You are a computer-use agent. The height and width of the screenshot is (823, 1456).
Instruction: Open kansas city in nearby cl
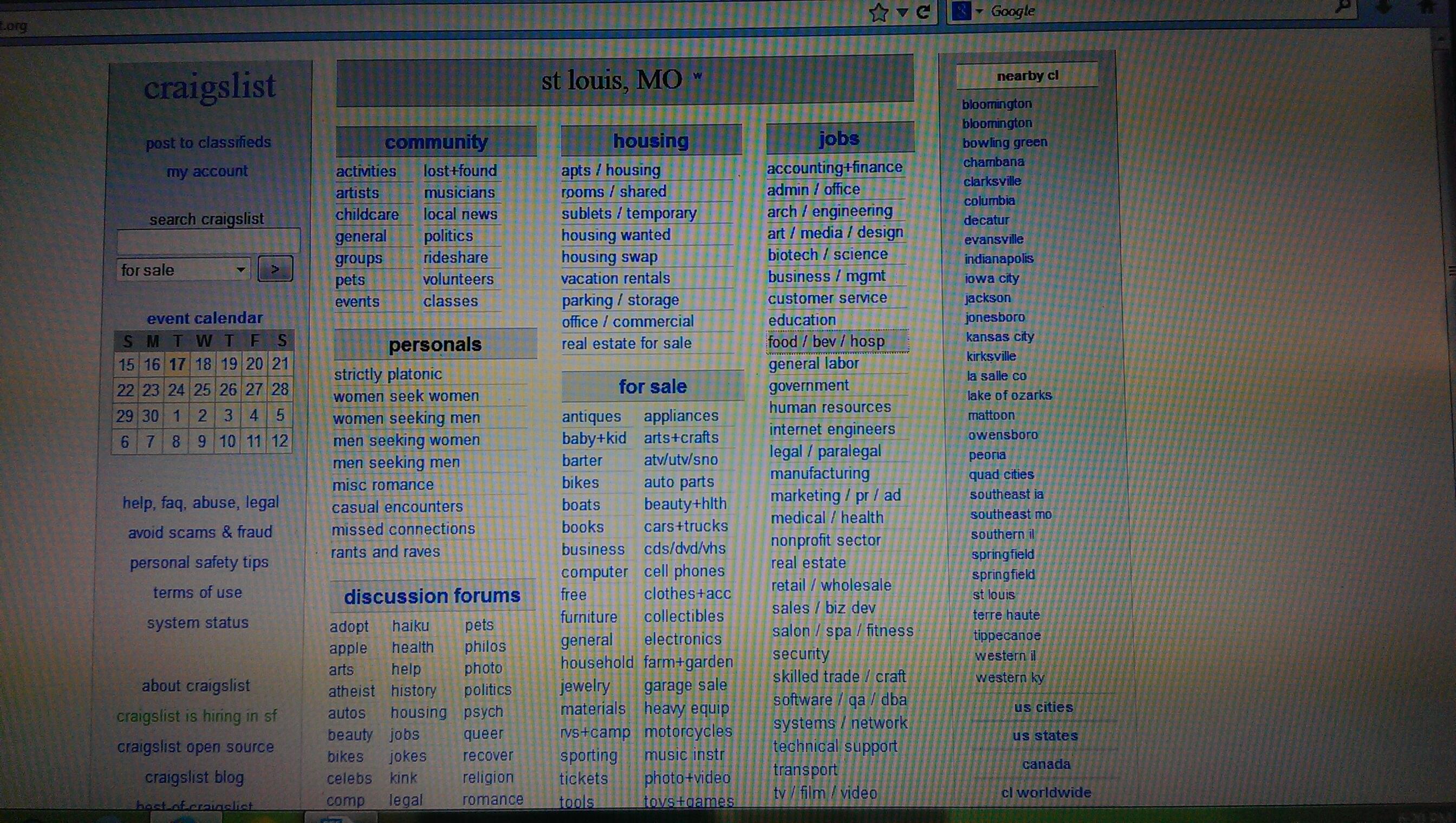click(x=1000, y=337)
